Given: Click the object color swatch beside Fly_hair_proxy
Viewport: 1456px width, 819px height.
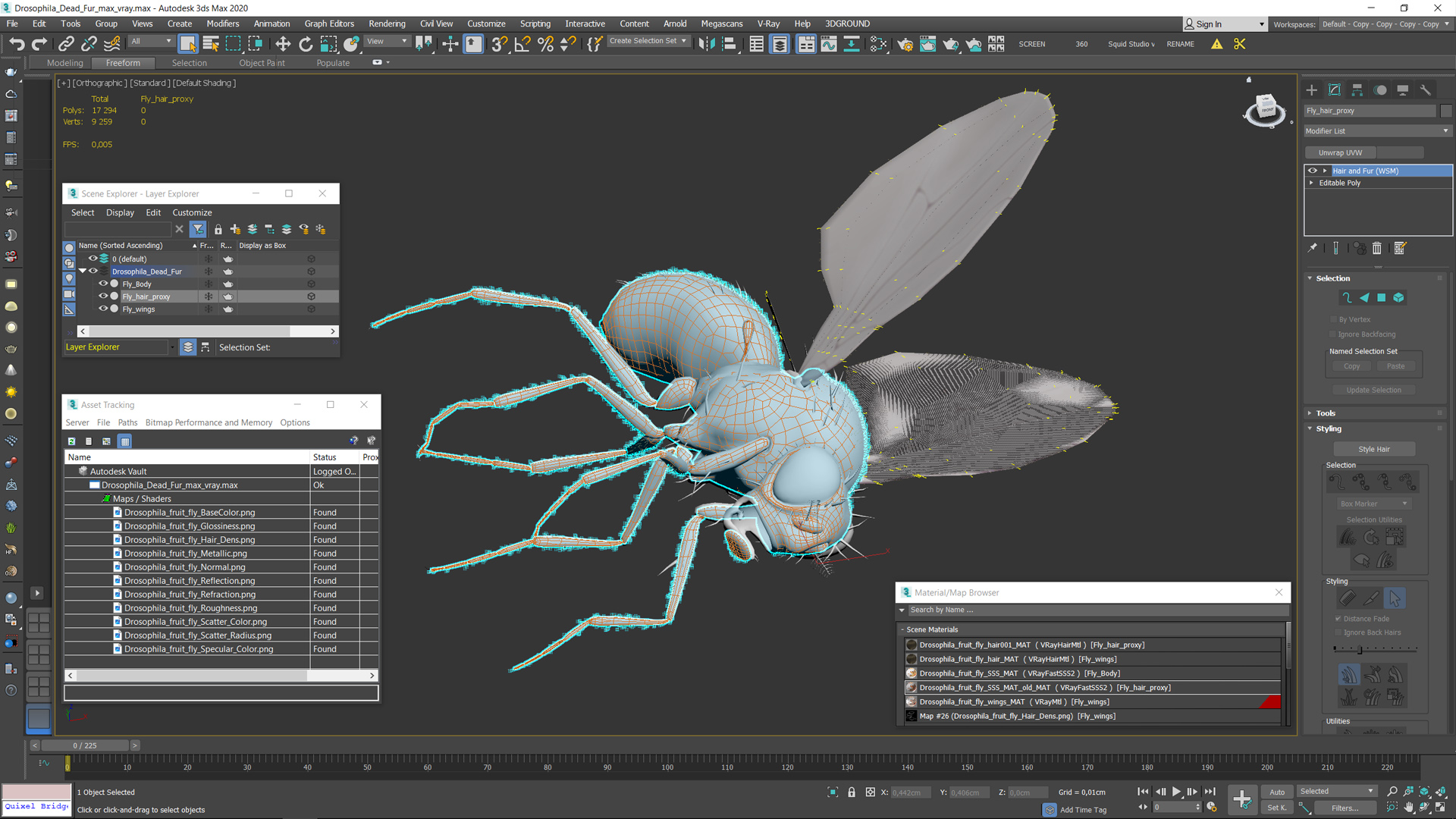Looking at the screenshot, I should click(x=1445, y=111).
